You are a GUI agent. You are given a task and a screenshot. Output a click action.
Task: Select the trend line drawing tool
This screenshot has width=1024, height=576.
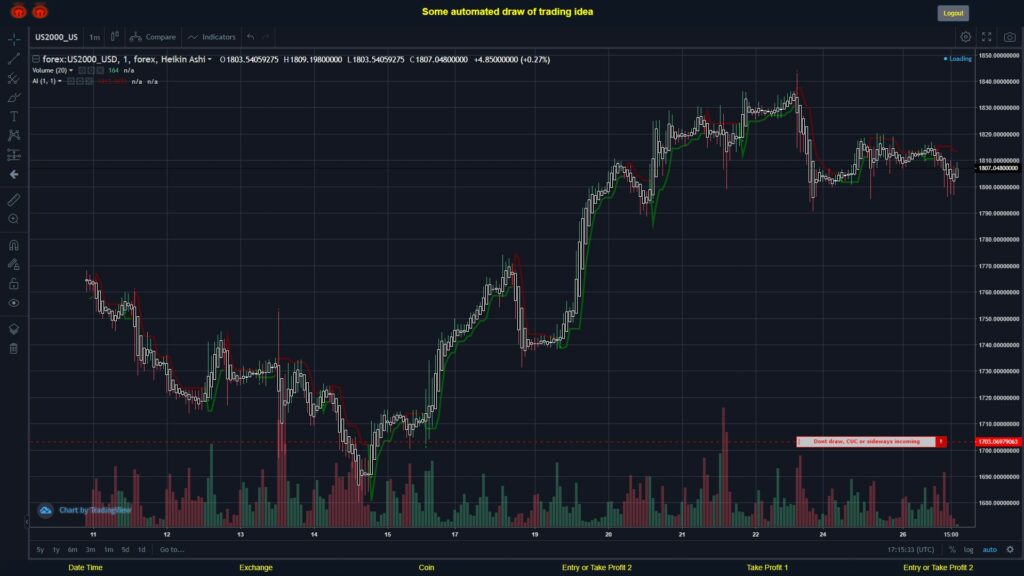tap(14, 59)
